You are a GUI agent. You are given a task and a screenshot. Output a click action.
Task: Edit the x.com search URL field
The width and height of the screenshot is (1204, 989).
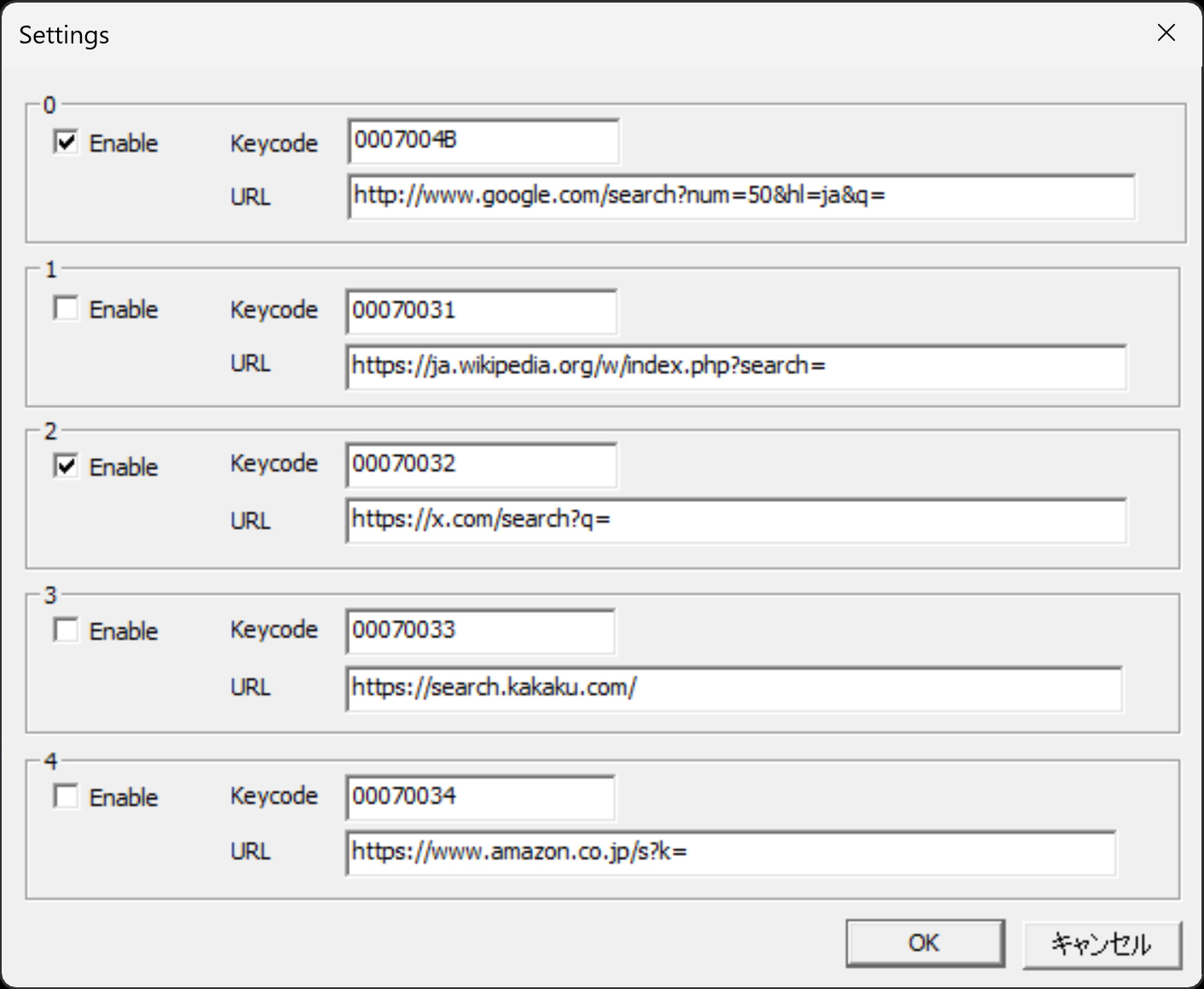pyautogui.click(x=735, y=520)
